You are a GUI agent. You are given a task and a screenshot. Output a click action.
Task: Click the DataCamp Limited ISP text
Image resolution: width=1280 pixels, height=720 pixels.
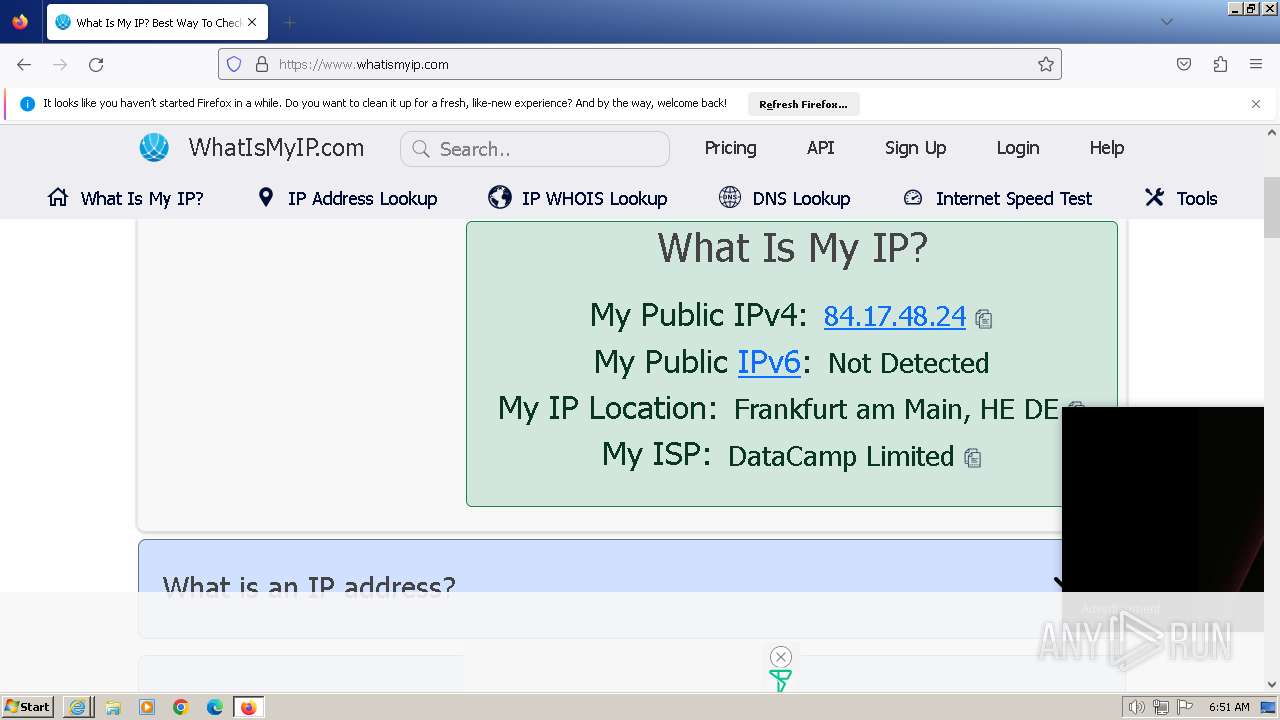click(841, 456)
